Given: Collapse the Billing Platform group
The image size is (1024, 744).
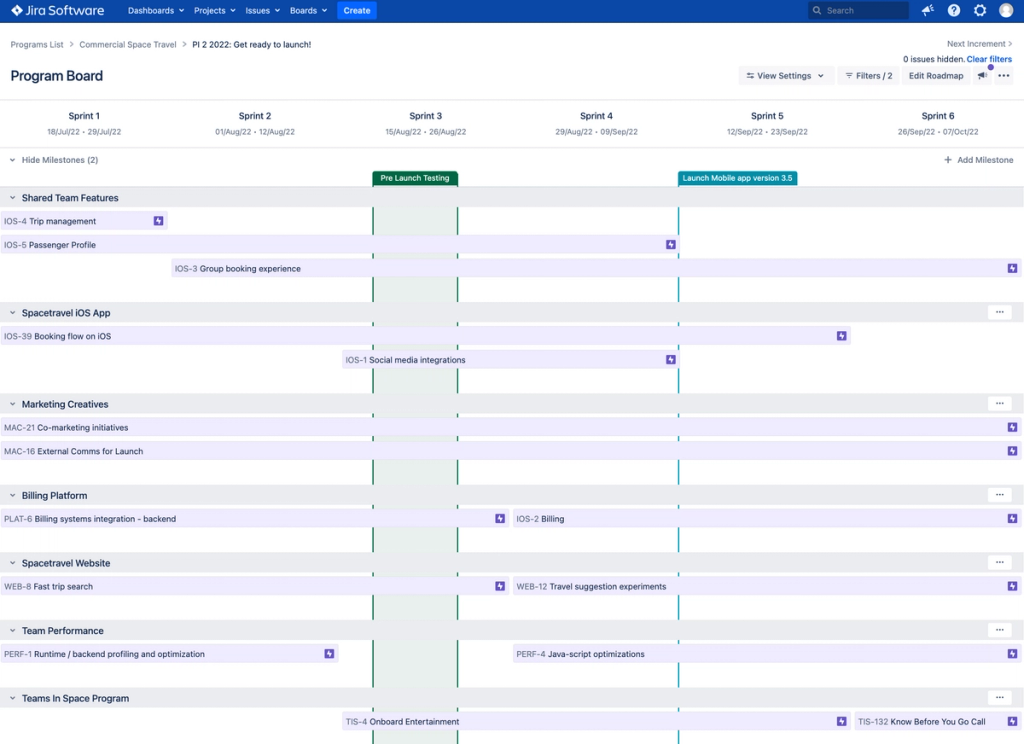Looking at the screenshot, I should pyautogui.click(x=12, y=496).
